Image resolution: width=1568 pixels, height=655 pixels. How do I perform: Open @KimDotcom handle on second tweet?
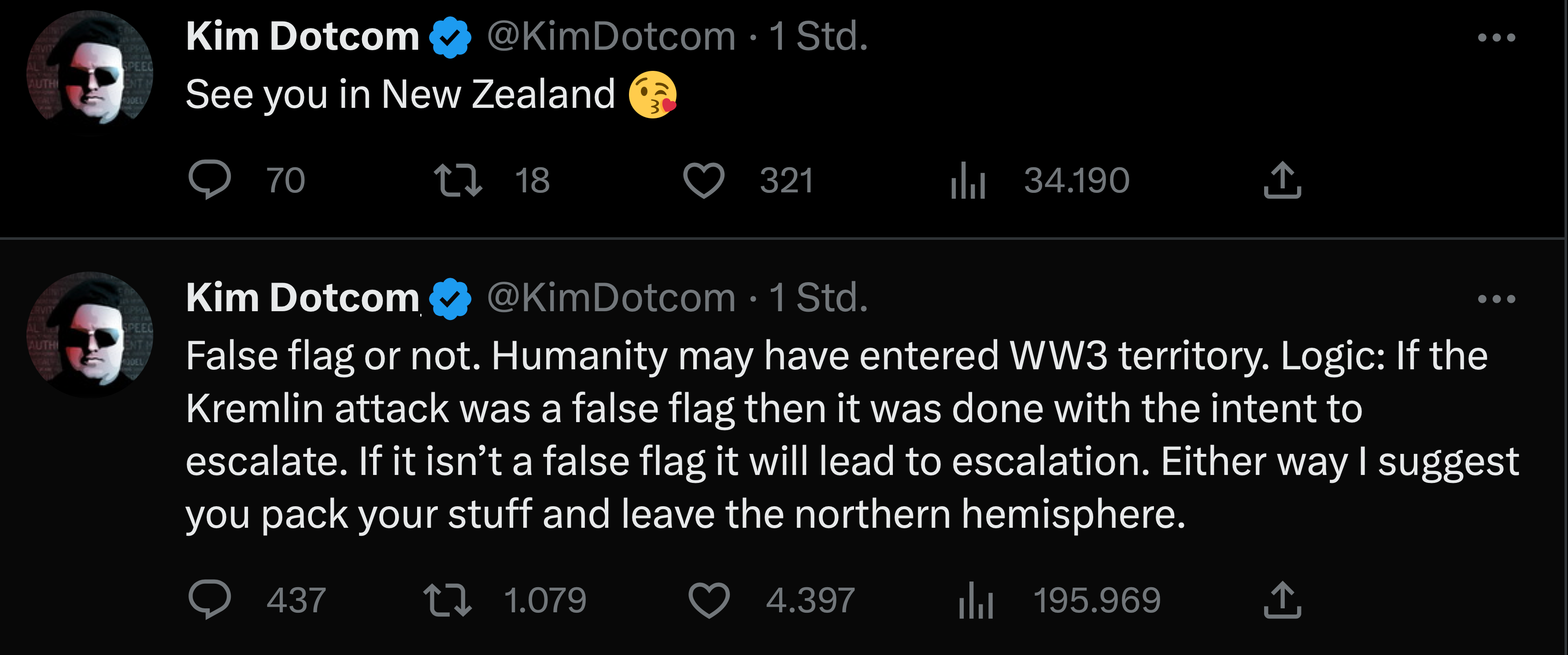611,298
